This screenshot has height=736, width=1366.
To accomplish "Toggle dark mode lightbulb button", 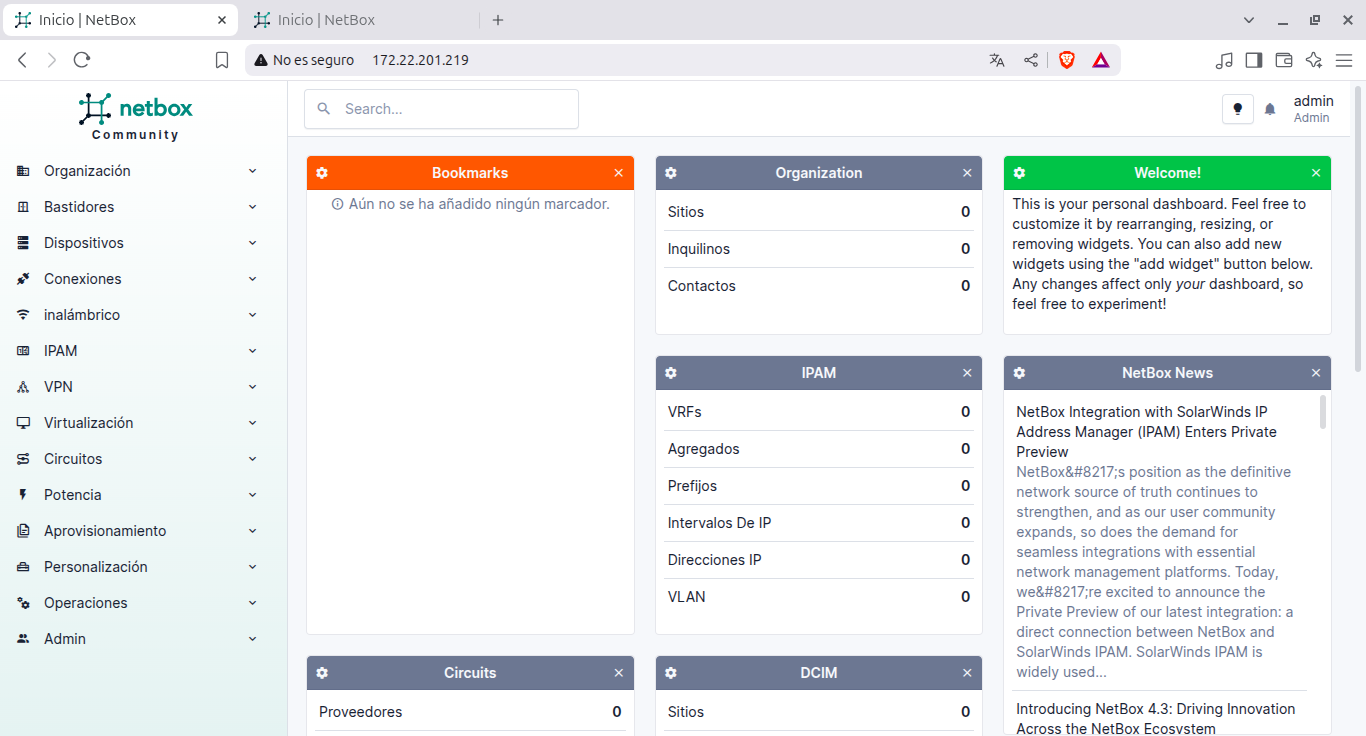I will (1238, 109).
